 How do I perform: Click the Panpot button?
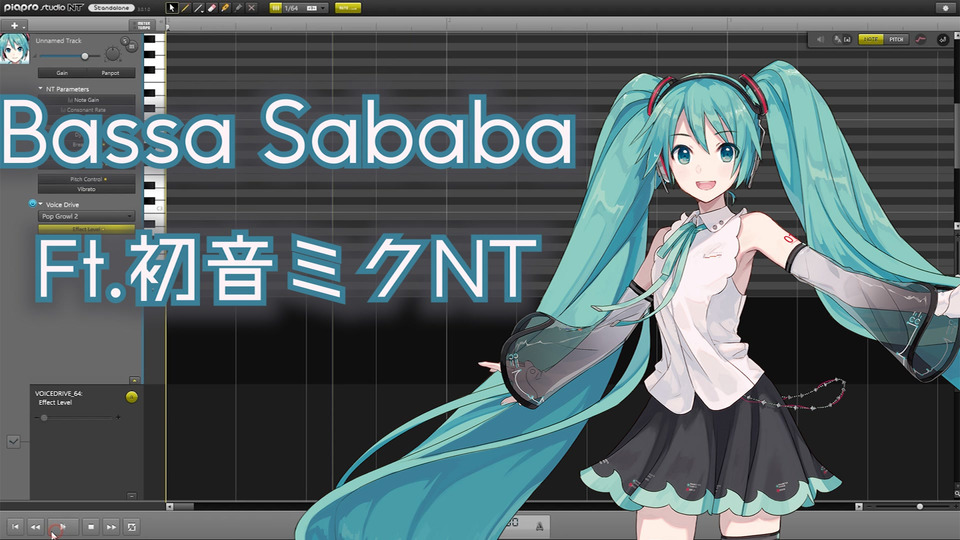coord(110,73)
